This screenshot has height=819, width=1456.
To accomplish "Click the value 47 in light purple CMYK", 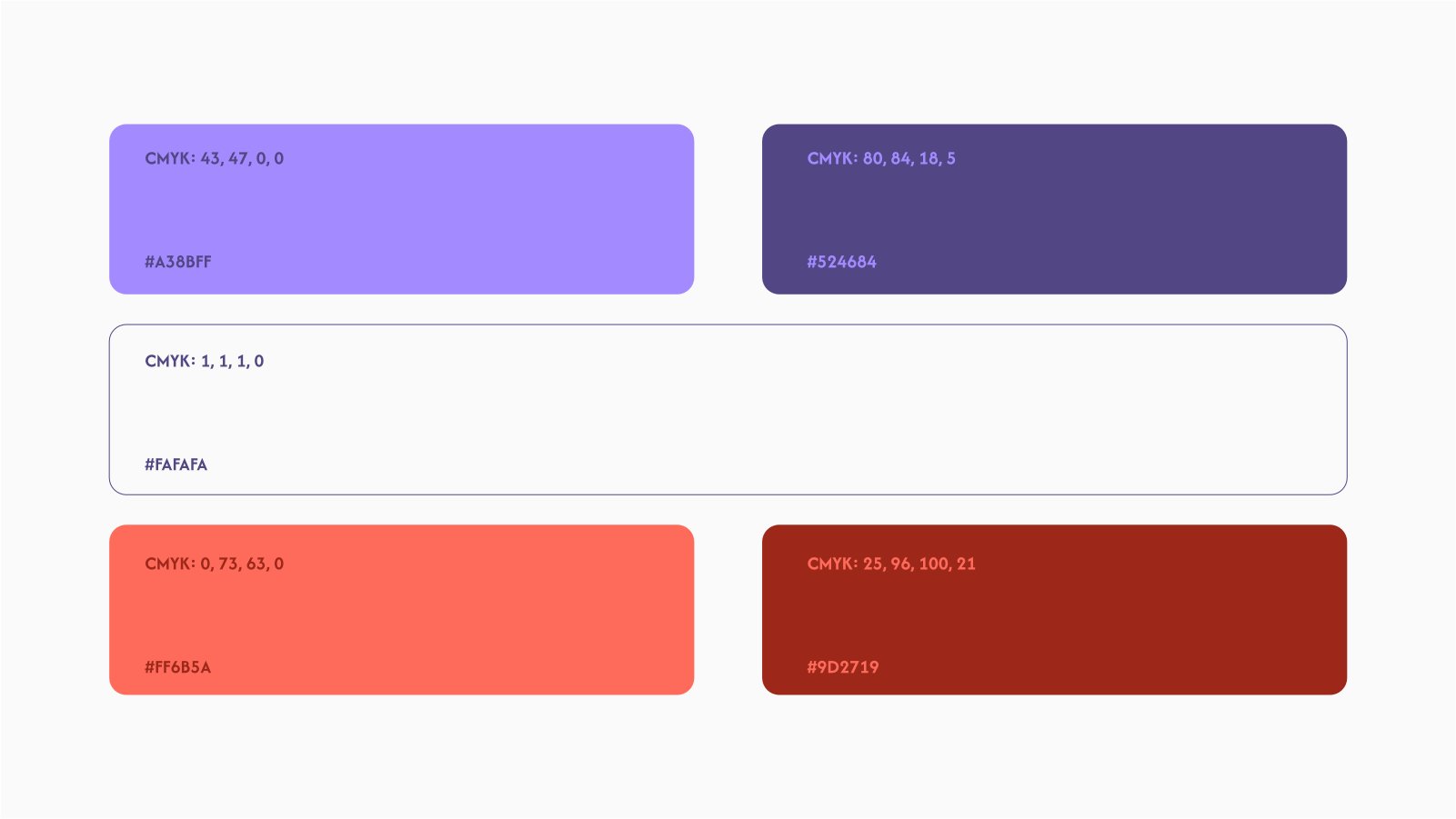I will point(238,158).
